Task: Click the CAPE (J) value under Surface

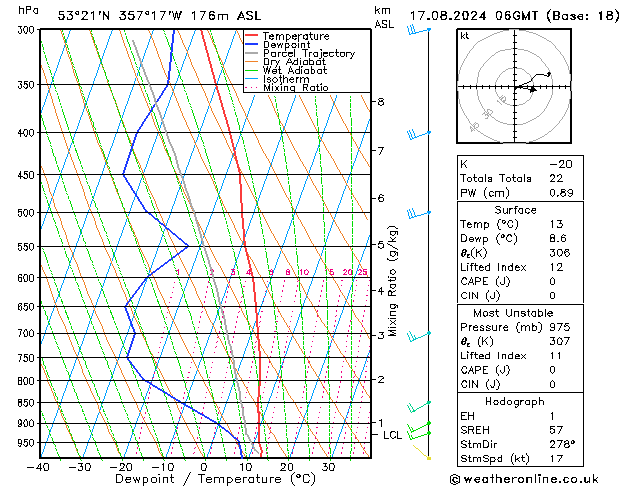Action: [552, 281]
